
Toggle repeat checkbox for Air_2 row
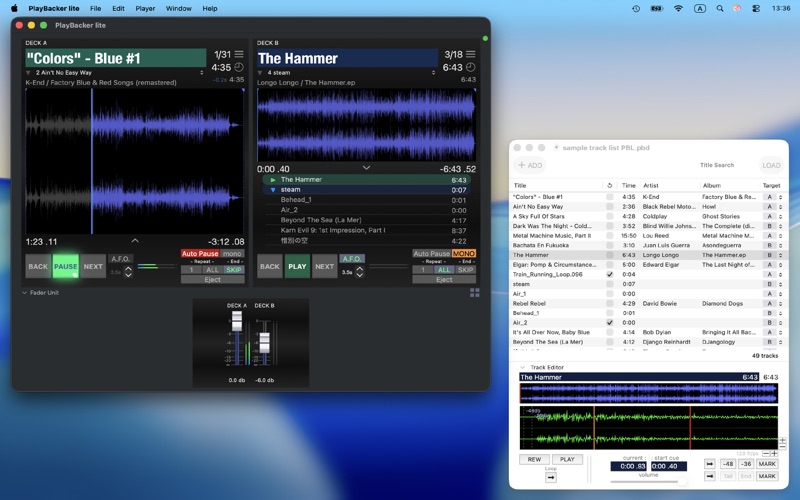point(609,323)
